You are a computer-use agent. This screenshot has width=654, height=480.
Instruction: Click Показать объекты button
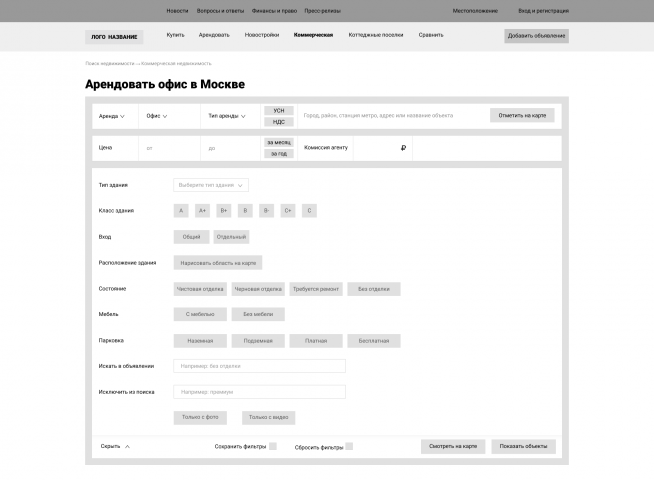coord(523,446)
